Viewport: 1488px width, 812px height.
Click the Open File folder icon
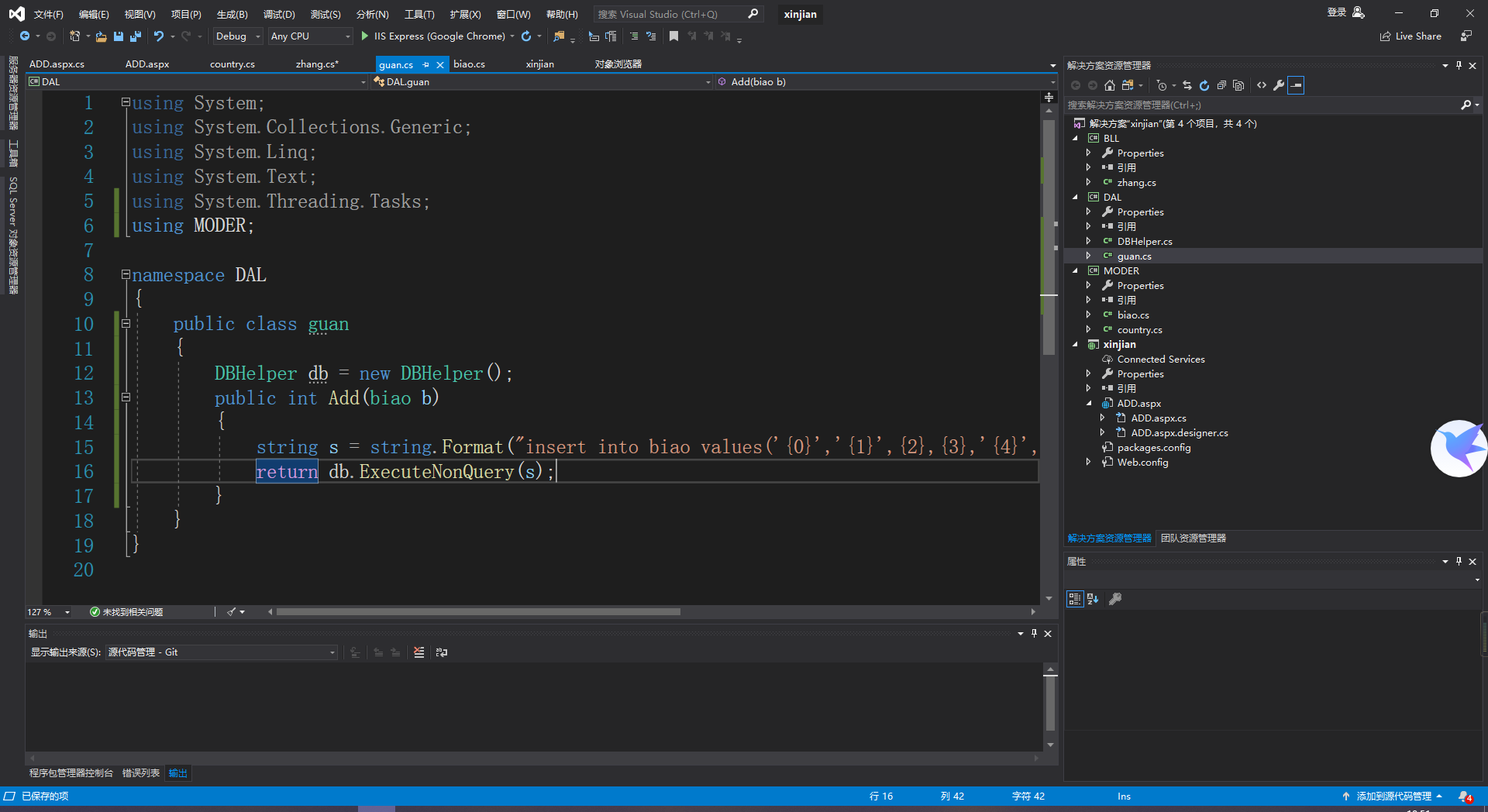click(x=101, y=36)
